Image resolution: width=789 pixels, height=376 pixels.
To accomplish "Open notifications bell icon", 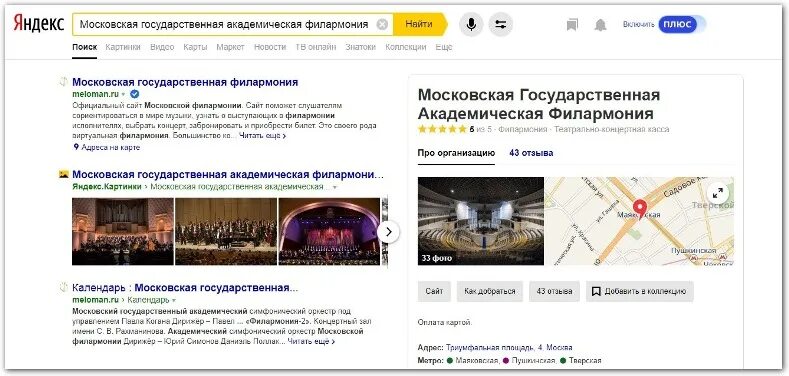I will [x=600, y=25].
